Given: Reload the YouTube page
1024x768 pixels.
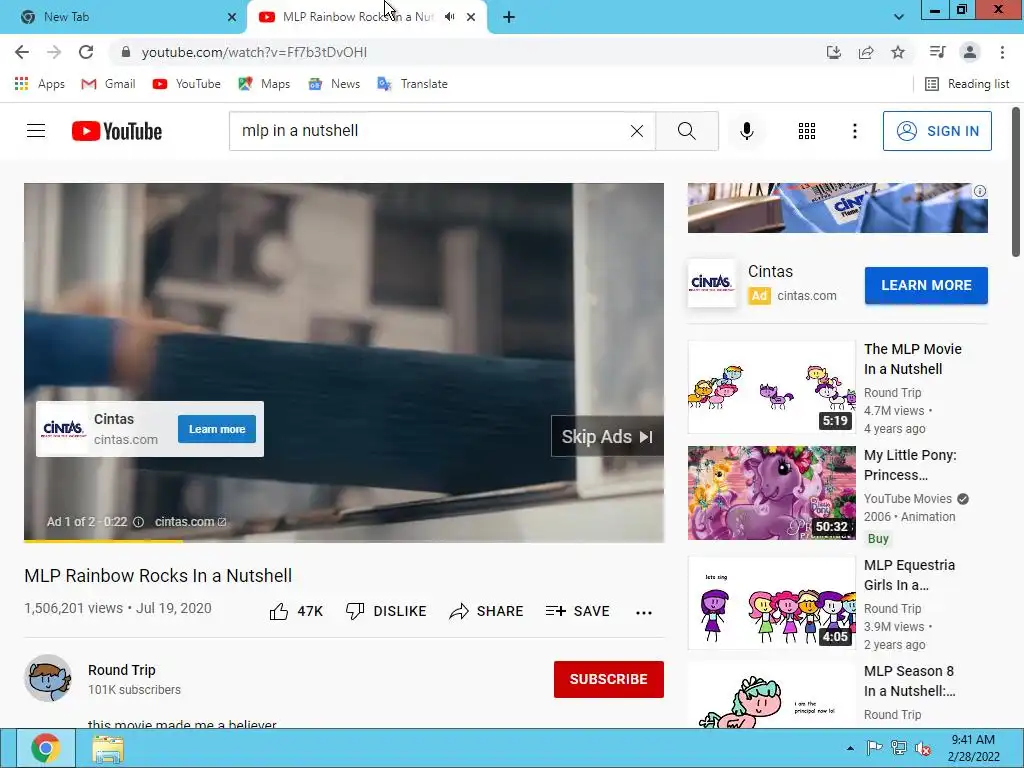Looking at the screenshot, I should click(86, 52).
